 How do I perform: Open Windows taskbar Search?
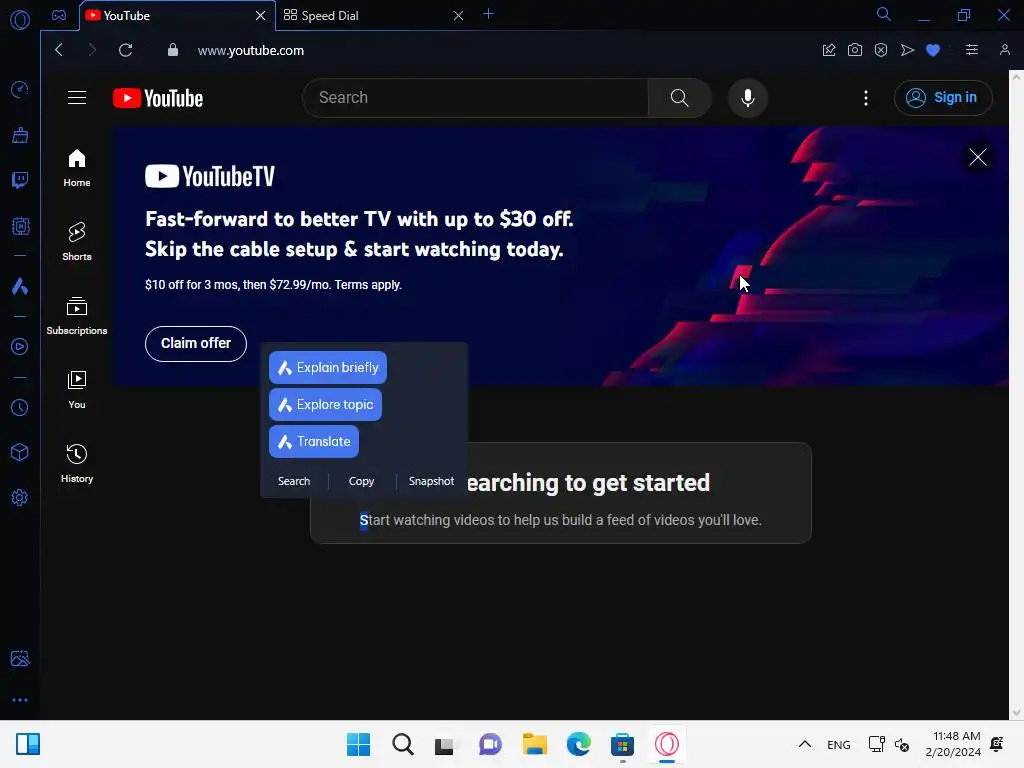point(402,744)
